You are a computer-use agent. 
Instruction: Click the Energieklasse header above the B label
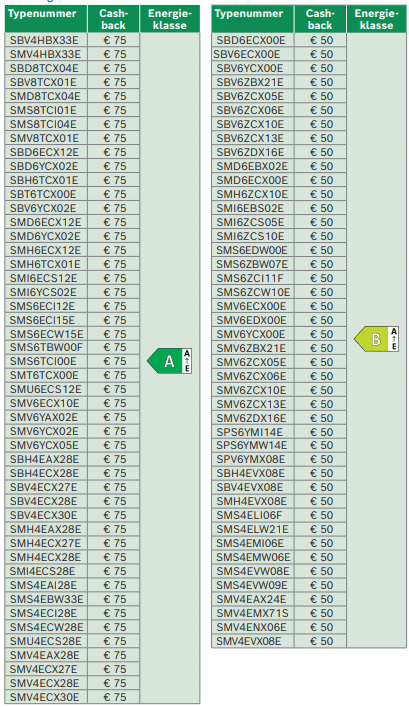click(x=376, y=19)
